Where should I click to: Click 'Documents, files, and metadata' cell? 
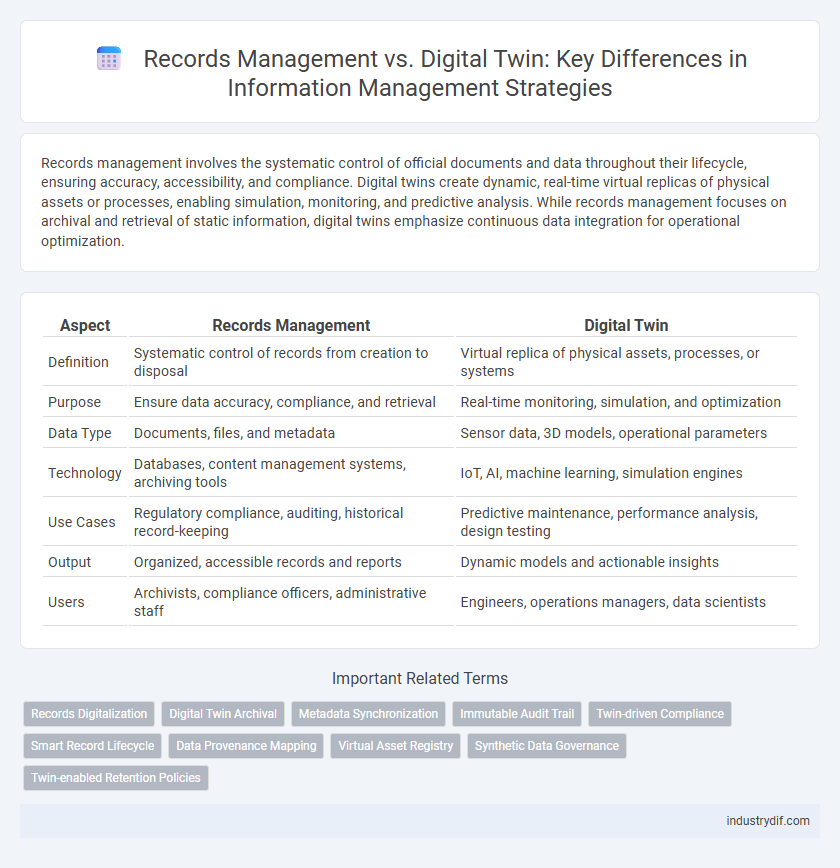[x=291, y=433]
